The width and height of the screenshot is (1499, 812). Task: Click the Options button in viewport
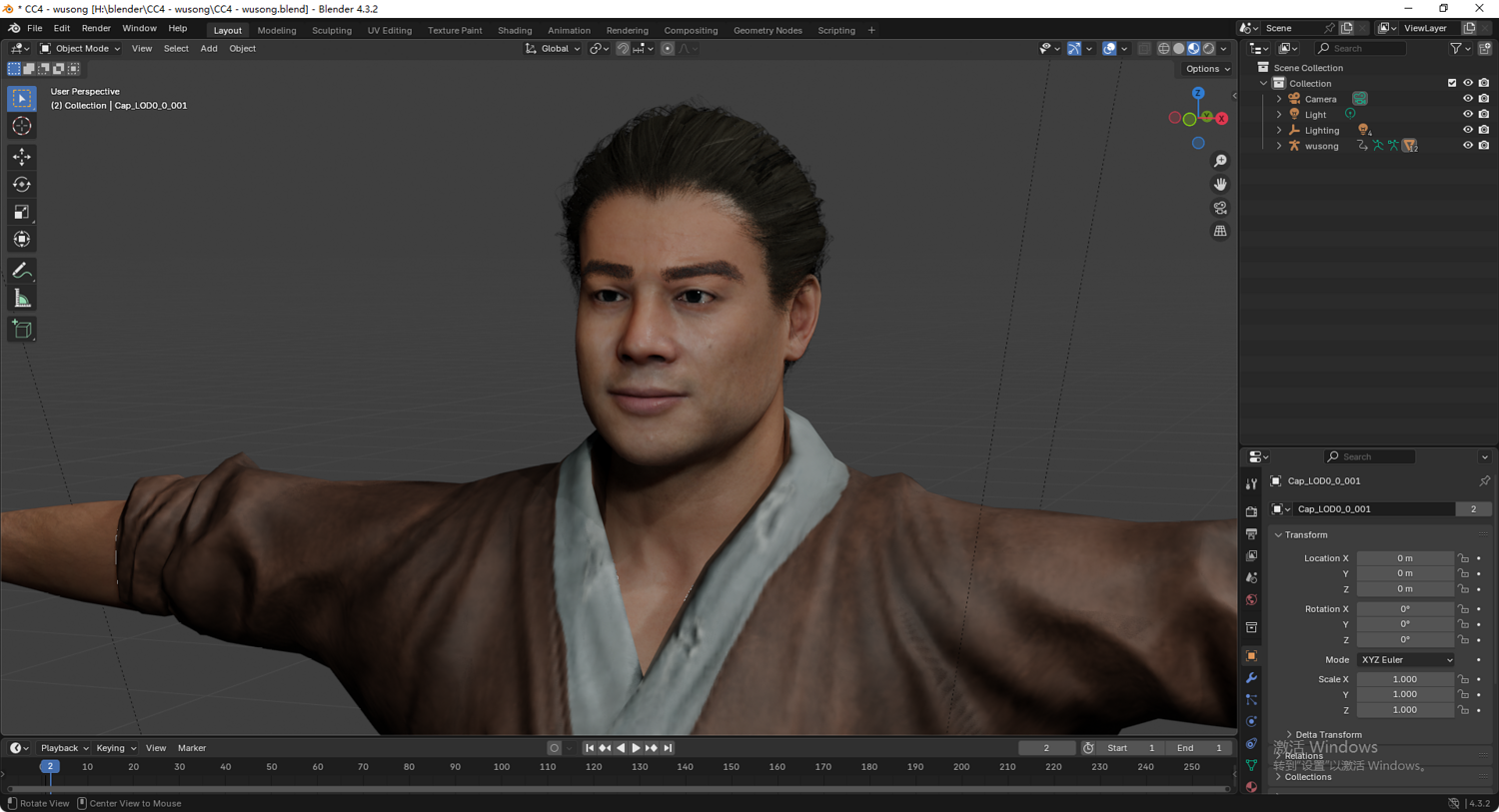1207,69
